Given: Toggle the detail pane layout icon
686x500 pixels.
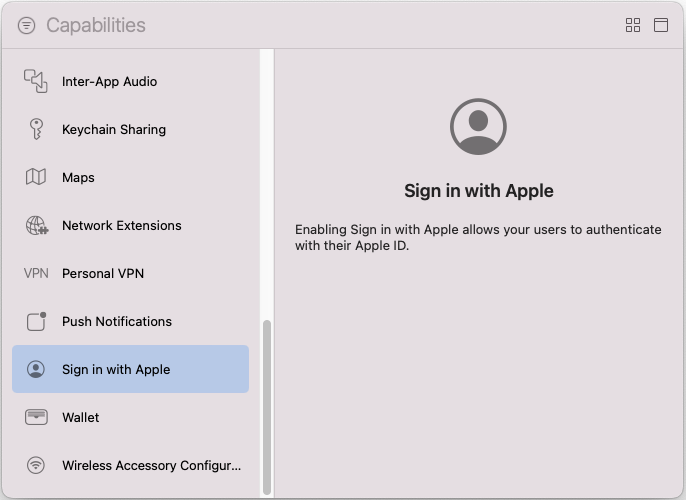Looking at the screenshot, I should pyautogui.click(x=661, y=25).
